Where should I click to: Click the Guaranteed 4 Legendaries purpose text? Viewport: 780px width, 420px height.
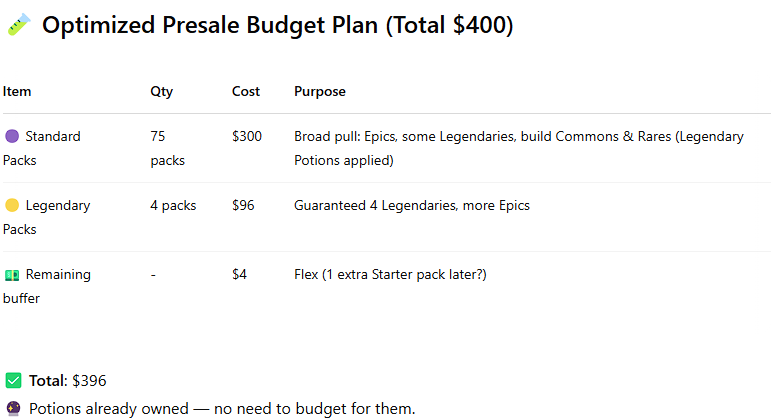(412, 206)
